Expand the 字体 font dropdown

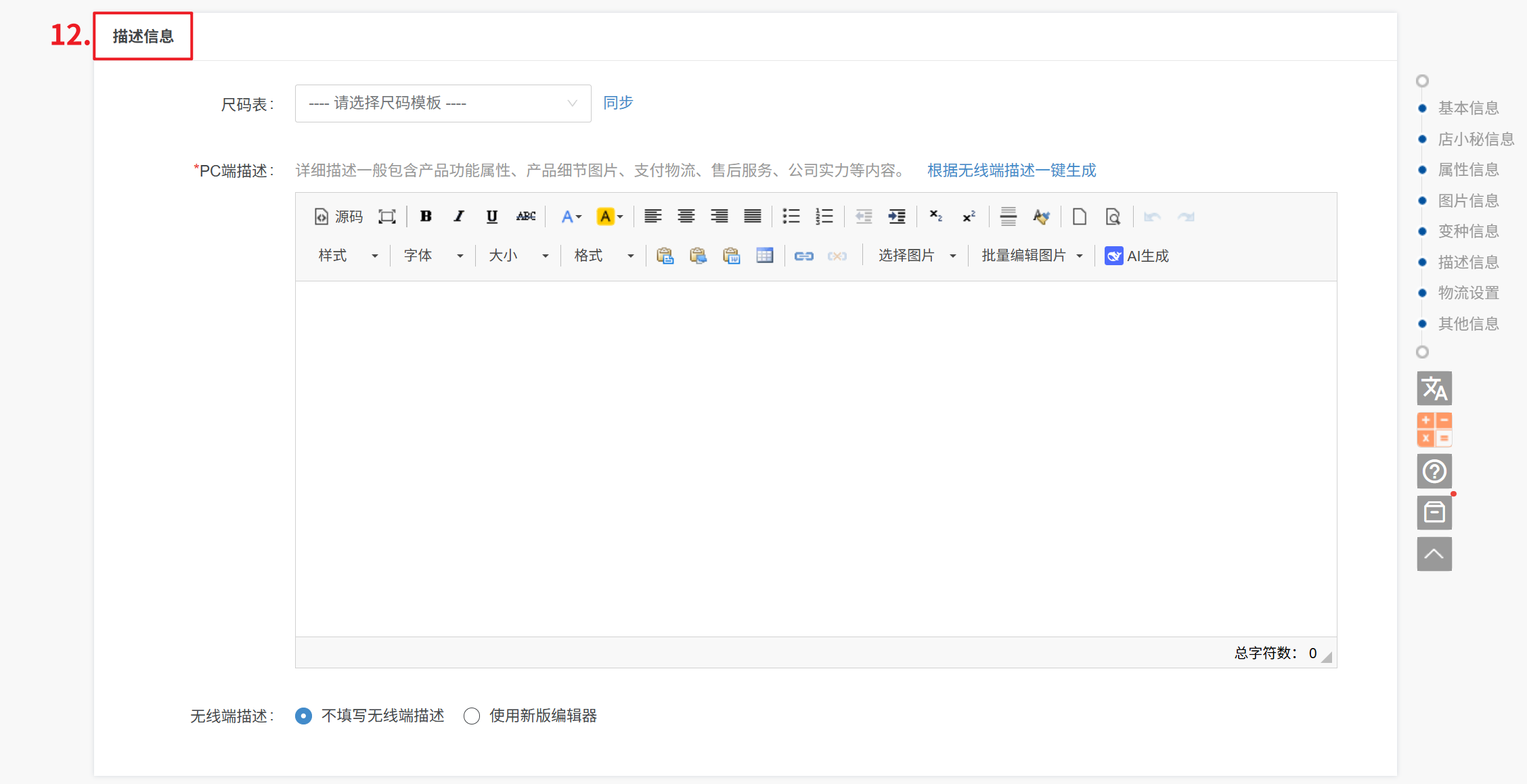tap(433, 256)
